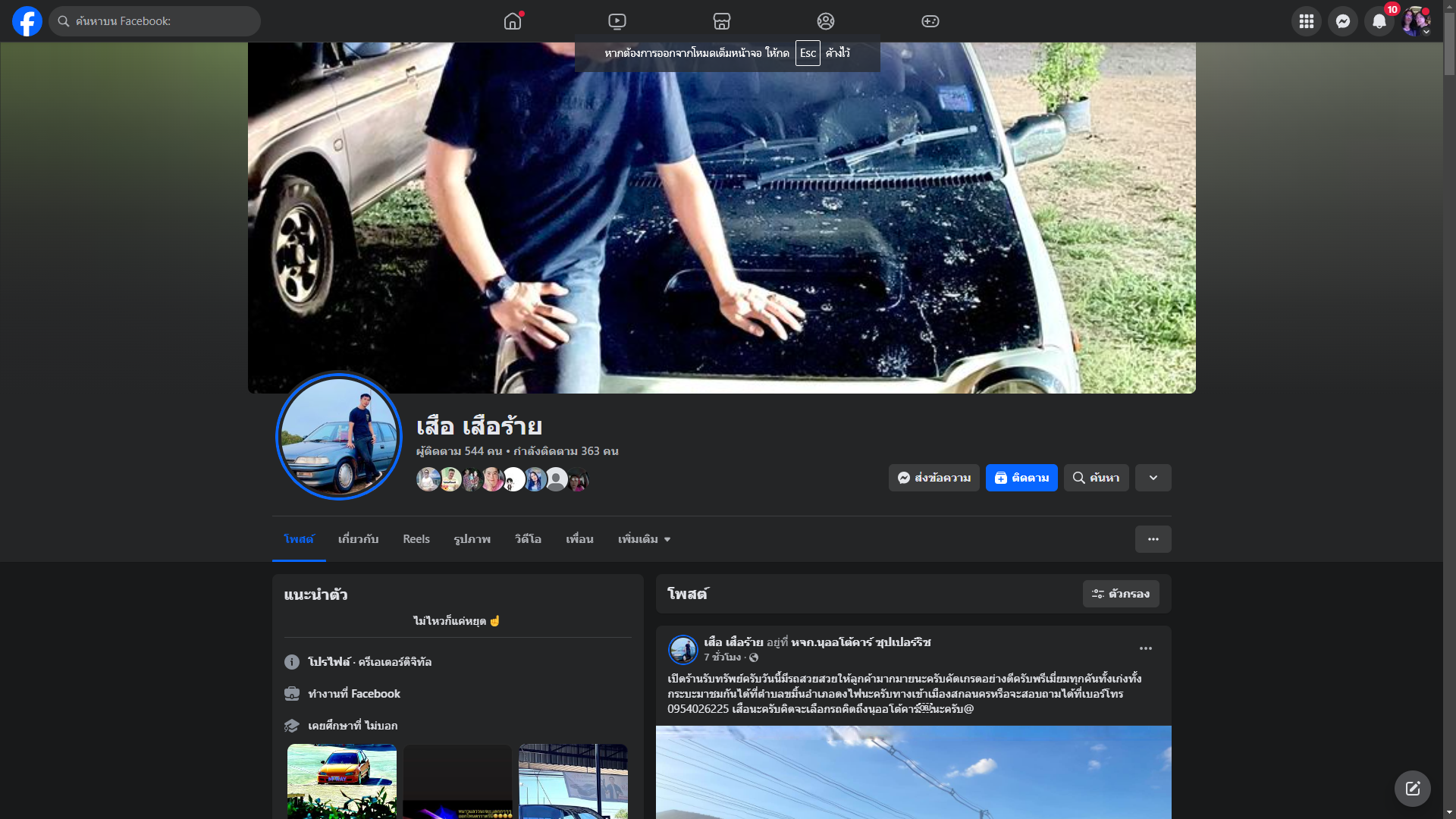
Task: Open the Gaming controller icon
Action: (x=930, y=21)
